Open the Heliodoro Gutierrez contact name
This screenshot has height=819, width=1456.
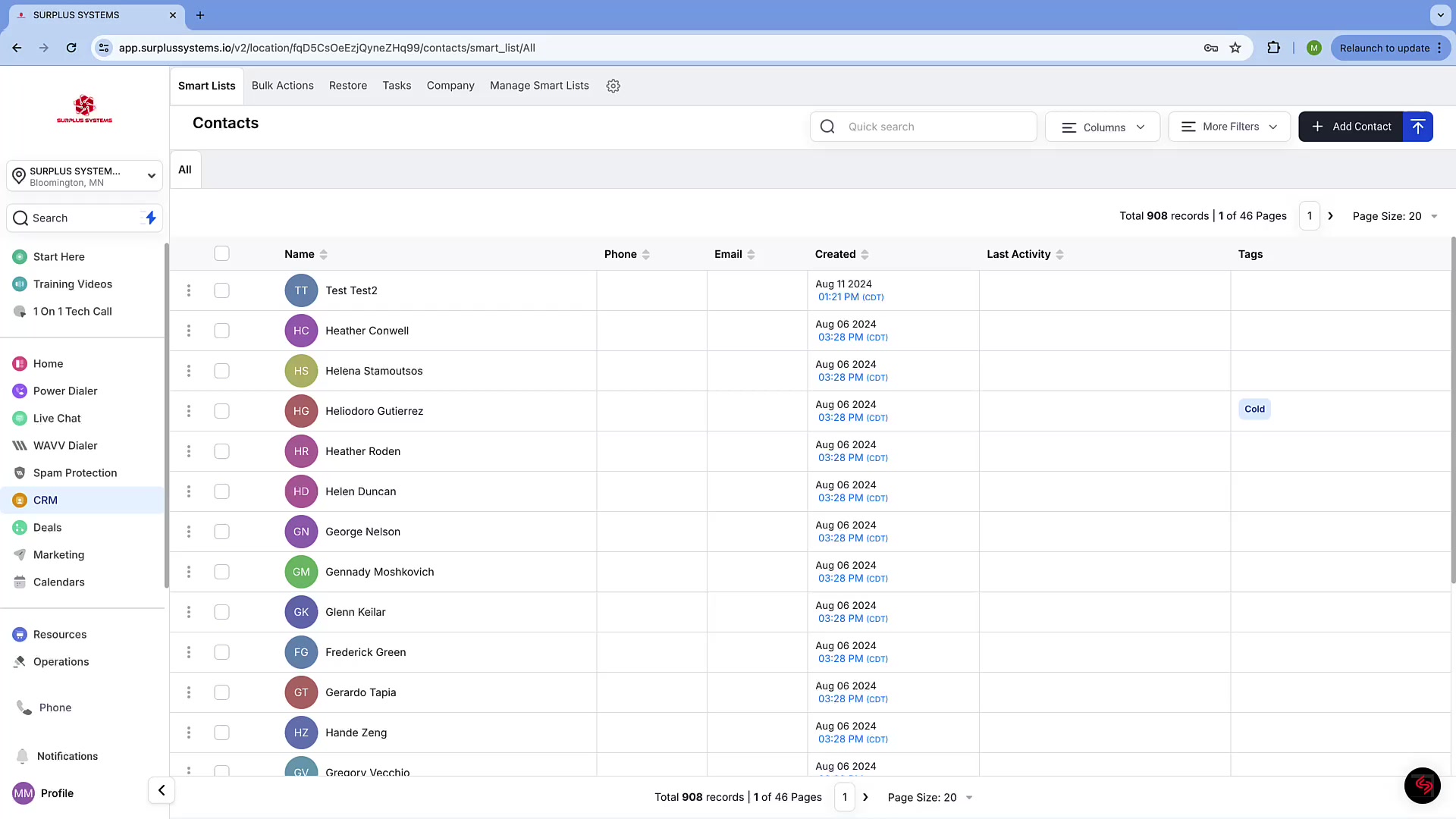tap(374, 411)
